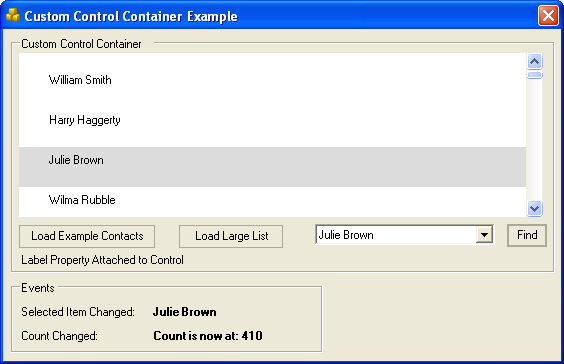Select Wilma Rubble in the contact list
This screenshot has height=364, width=564.
click(x=272, y=201)
